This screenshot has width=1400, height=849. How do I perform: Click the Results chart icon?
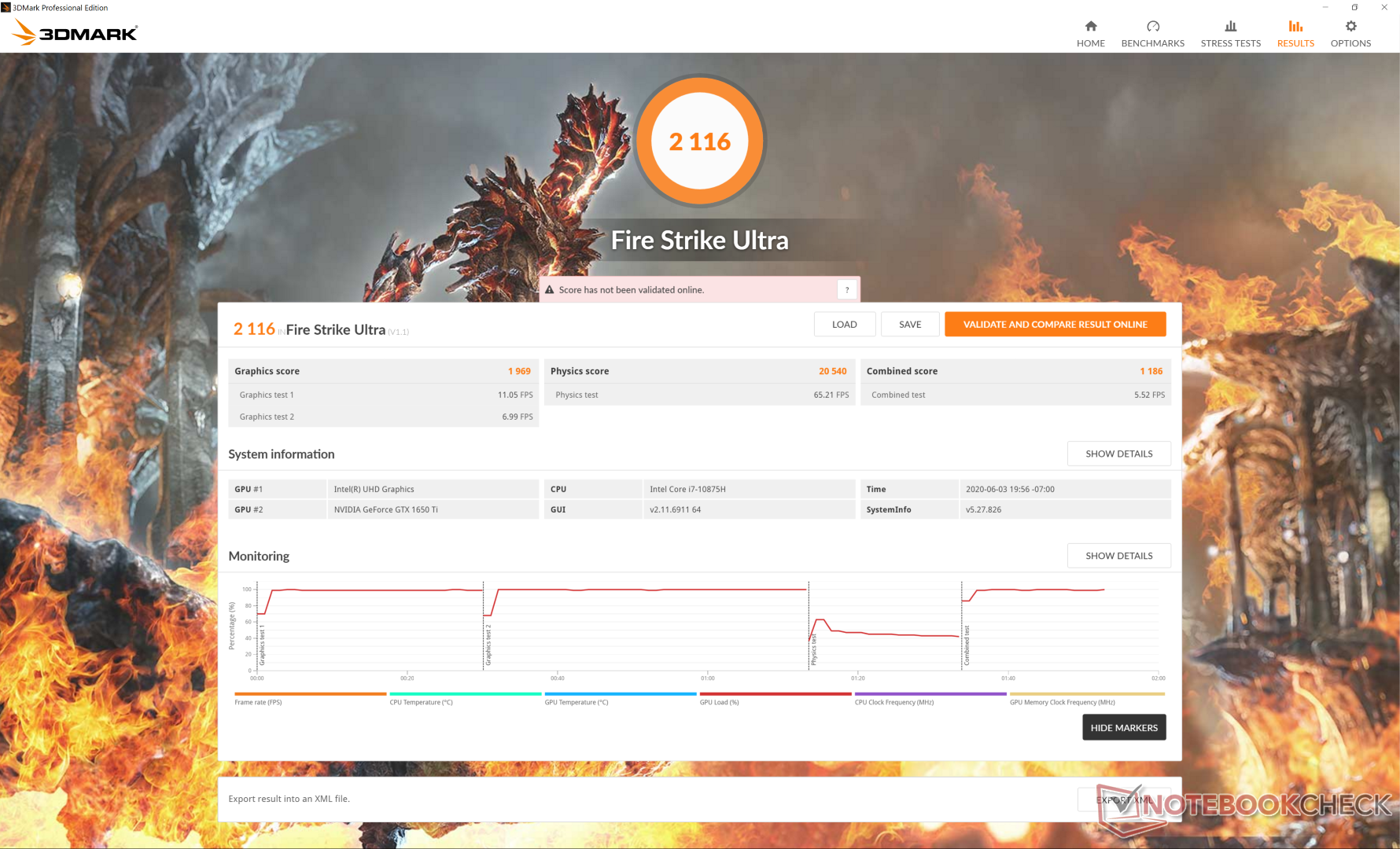(x=1295, y=26)
